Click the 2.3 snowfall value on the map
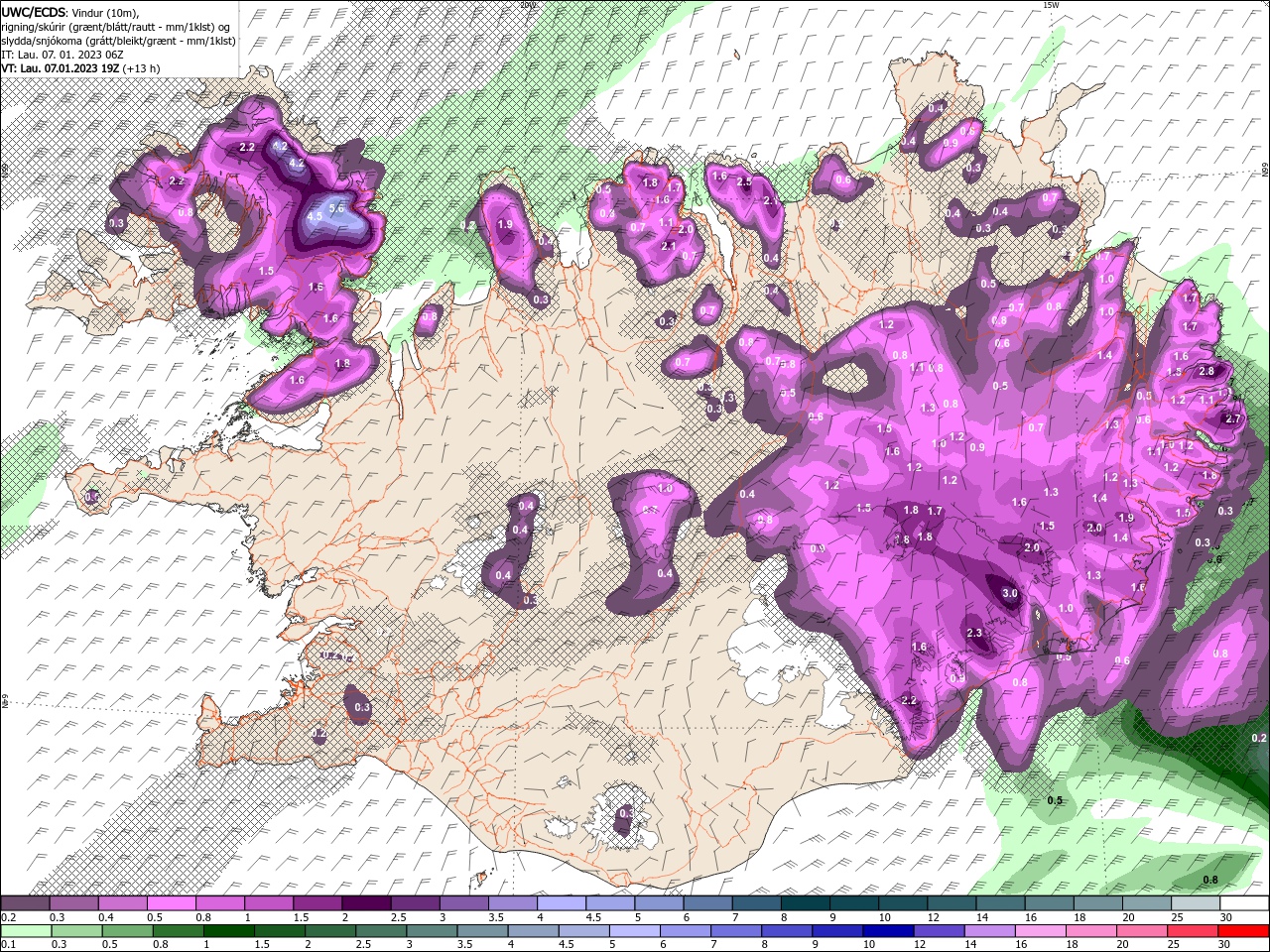Image resolution: width=1270 pixels, height=952 pixels. (x=974, y=633)
